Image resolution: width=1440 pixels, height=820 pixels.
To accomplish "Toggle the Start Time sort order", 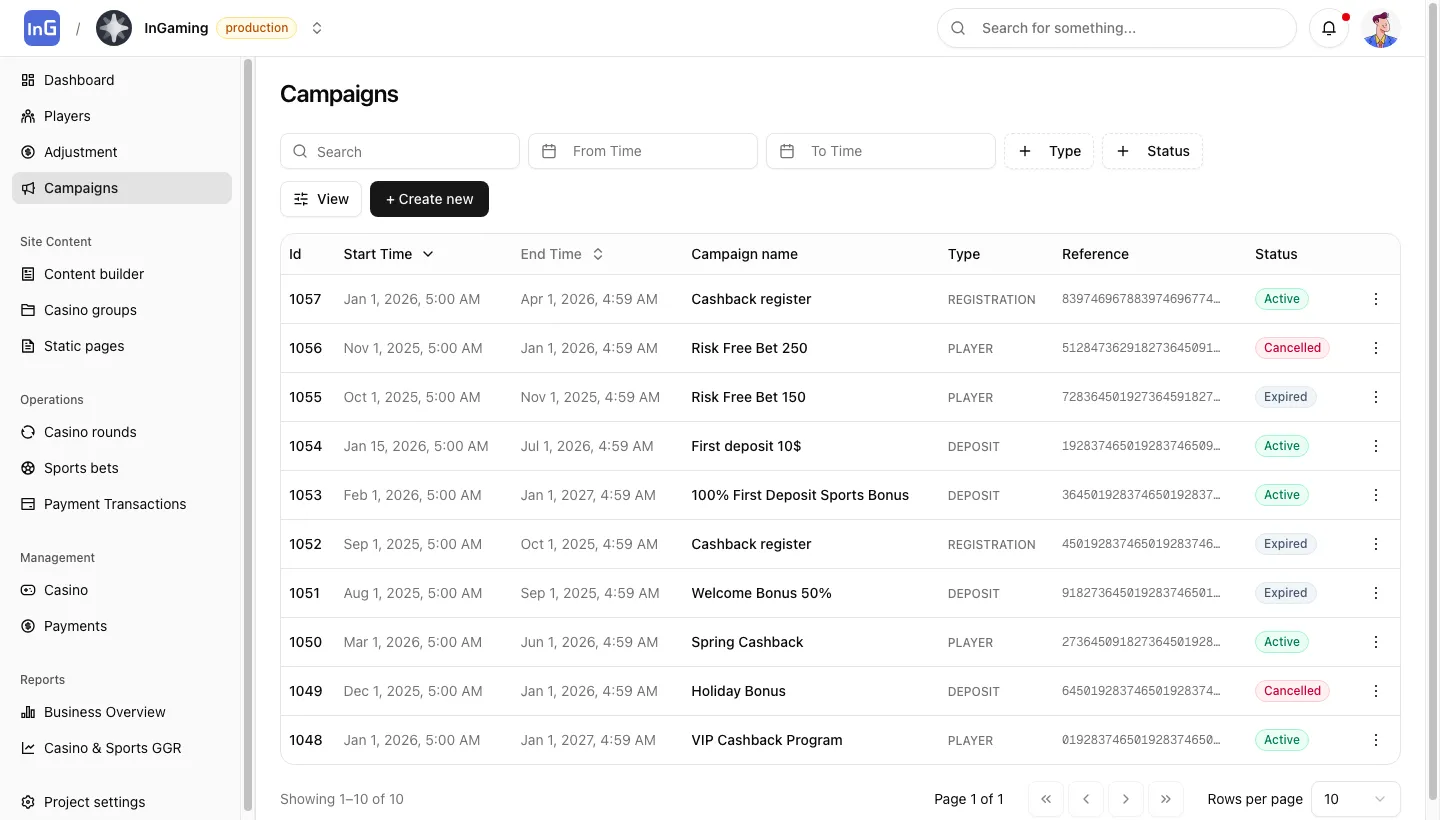I will (428, 254).
